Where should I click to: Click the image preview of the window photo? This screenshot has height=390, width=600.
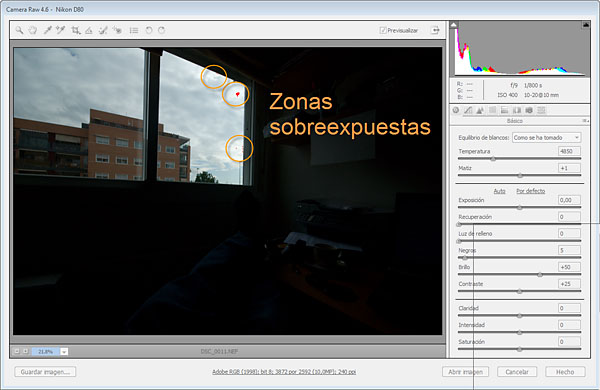[228, 191]
